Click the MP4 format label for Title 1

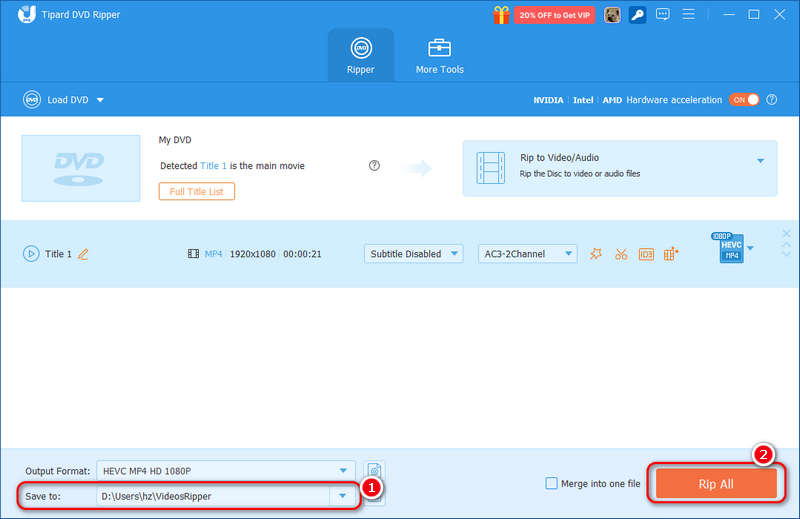pos(213,254)
